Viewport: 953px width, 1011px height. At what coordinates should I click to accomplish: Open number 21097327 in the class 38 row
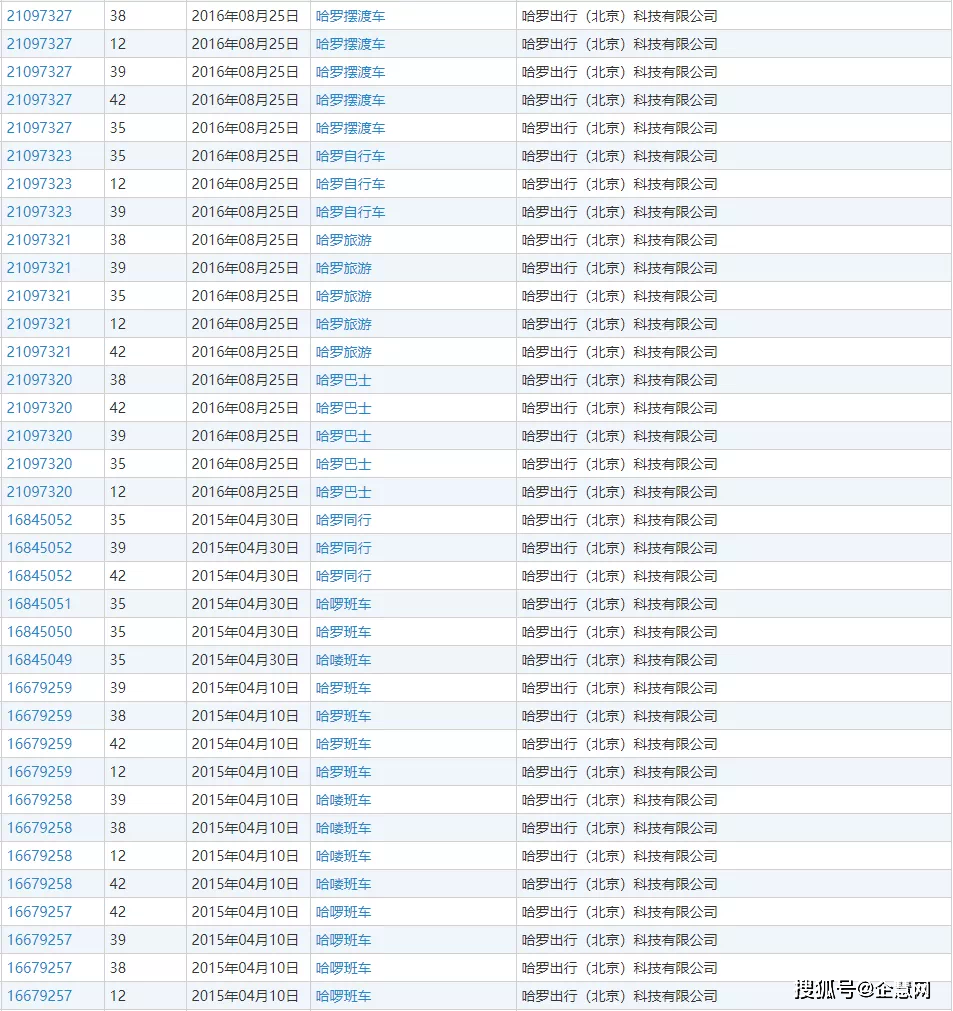[x=39, y=15]
